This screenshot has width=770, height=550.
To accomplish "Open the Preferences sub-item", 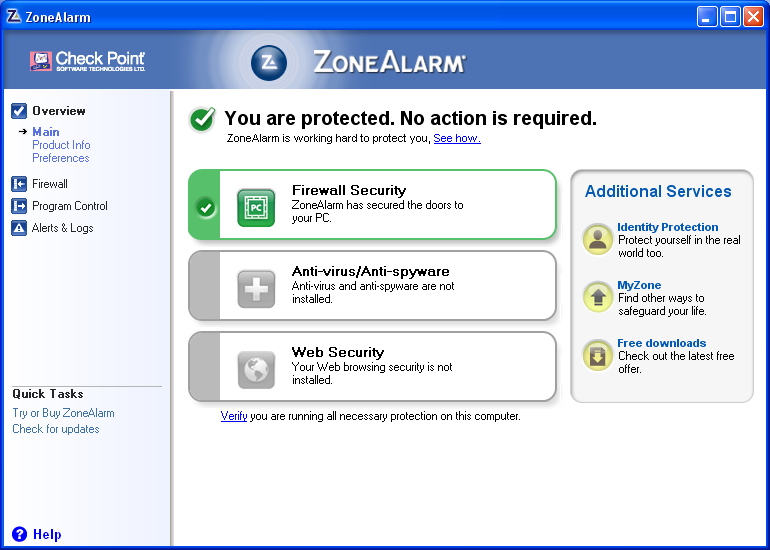I will pyautogui.click(x=61, y=158).
